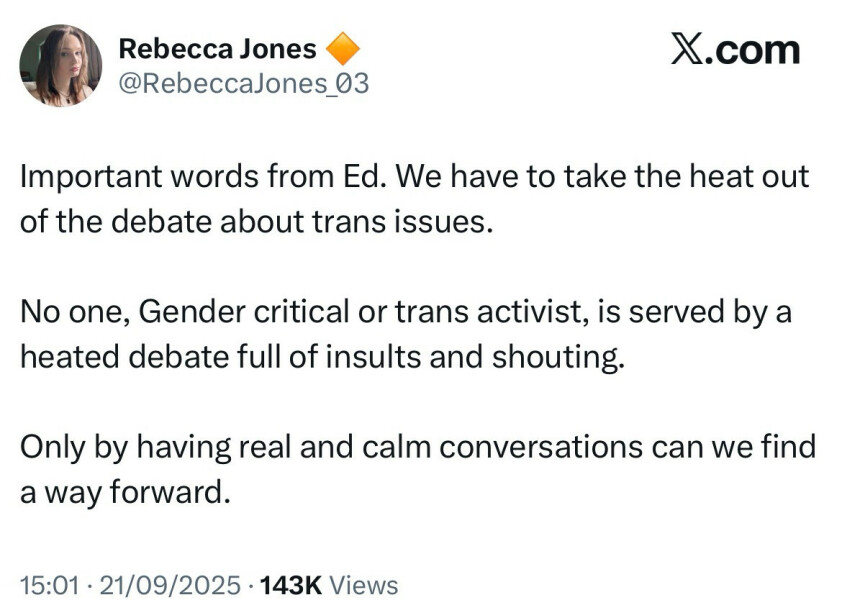Image resolution: width=842 pixels, height=600 pixels.
Task: Click the 15:01 post time
Action: (x=48, y=584)
